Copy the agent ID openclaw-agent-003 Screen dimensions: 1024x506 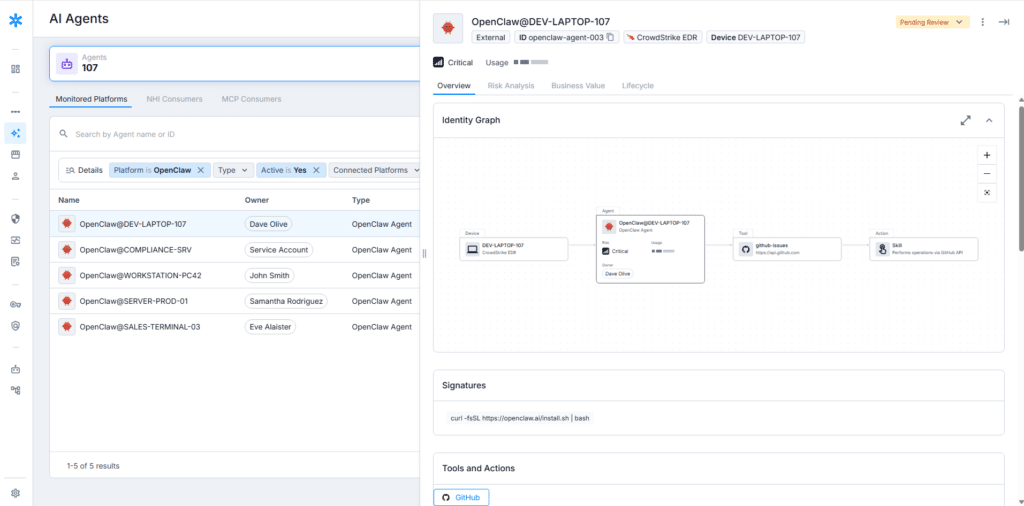(x=610, y=37)
